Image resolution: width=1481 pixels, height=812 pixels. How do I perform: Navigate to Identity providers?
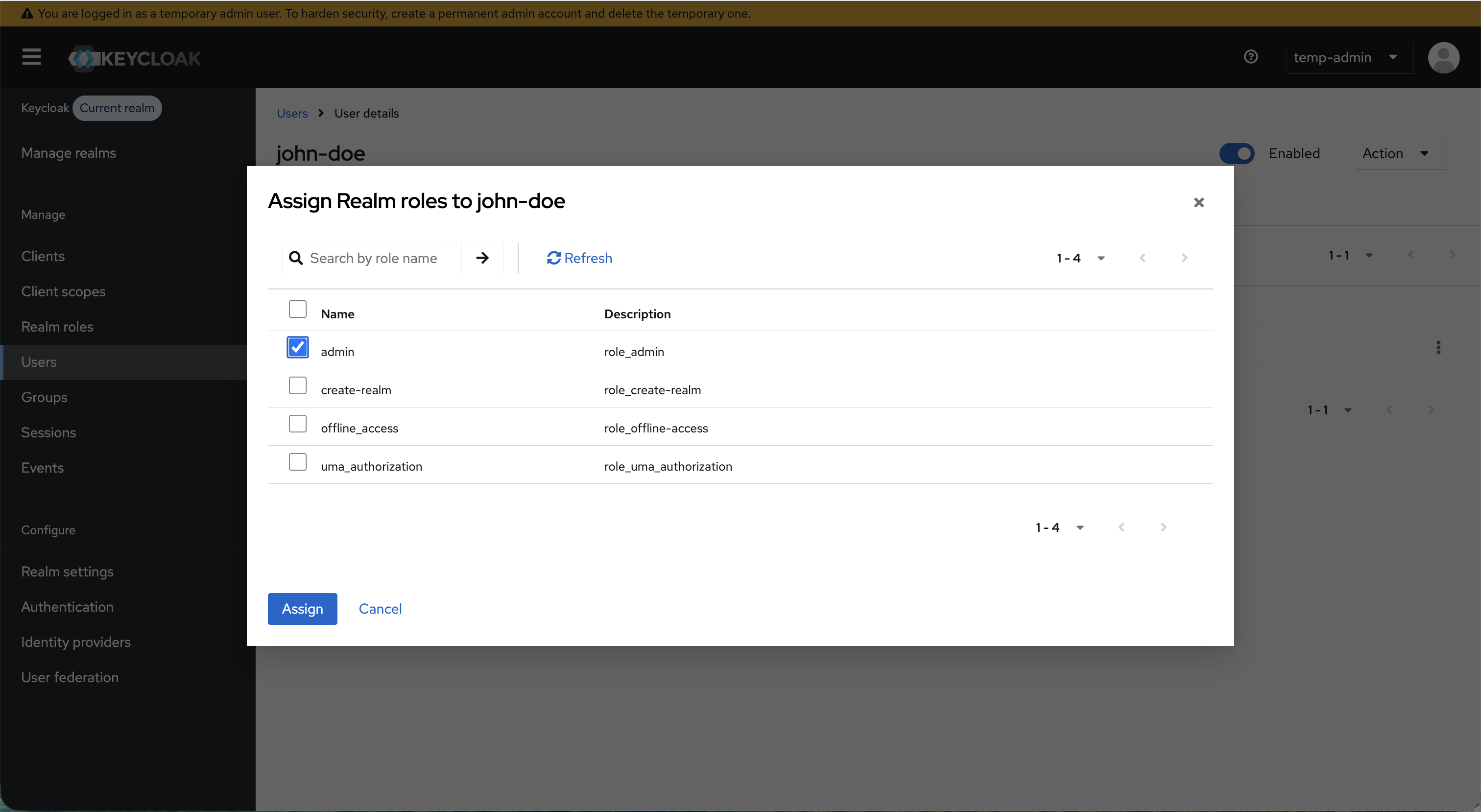click(75, 643)
